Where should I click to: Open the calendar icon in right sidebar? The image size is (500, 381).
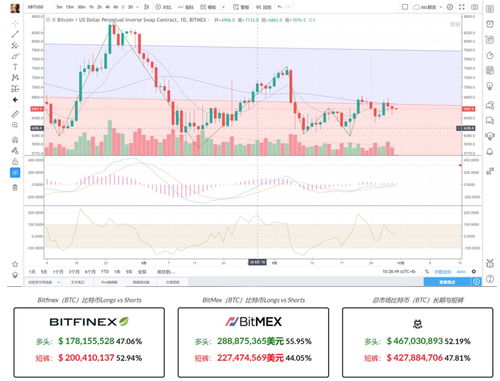click(490, 40)
